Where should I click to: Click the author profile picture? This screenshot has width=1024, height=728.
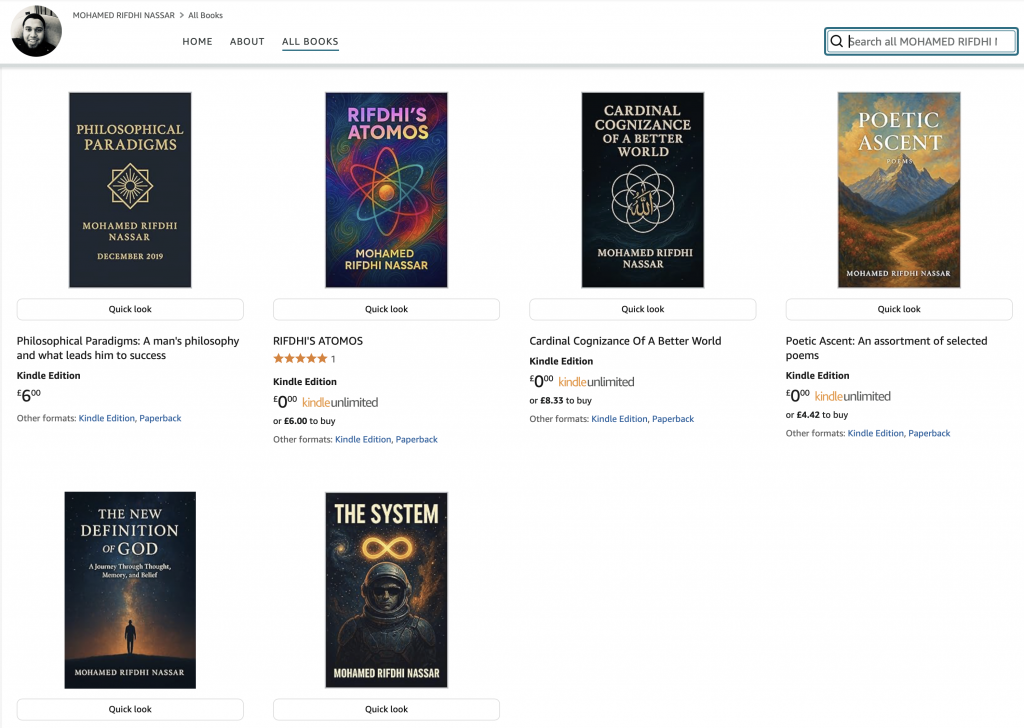pyautogui.click(x=36, y=31)
